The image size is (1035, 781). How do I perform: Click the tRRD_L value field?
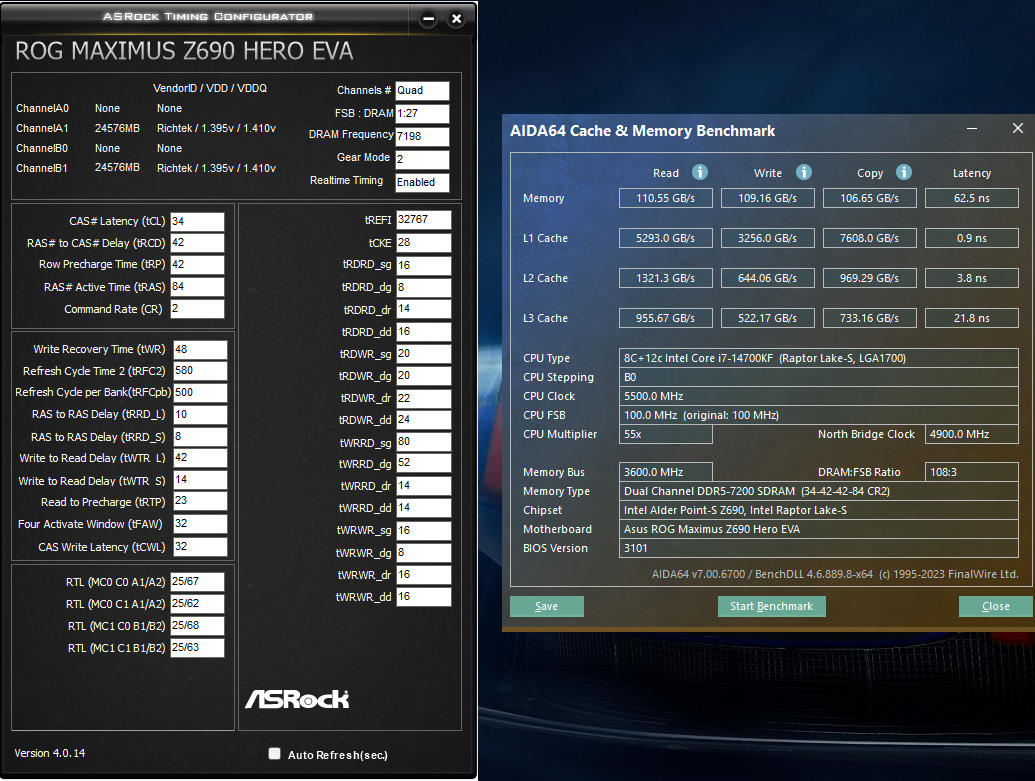click(x=200, y=415)
